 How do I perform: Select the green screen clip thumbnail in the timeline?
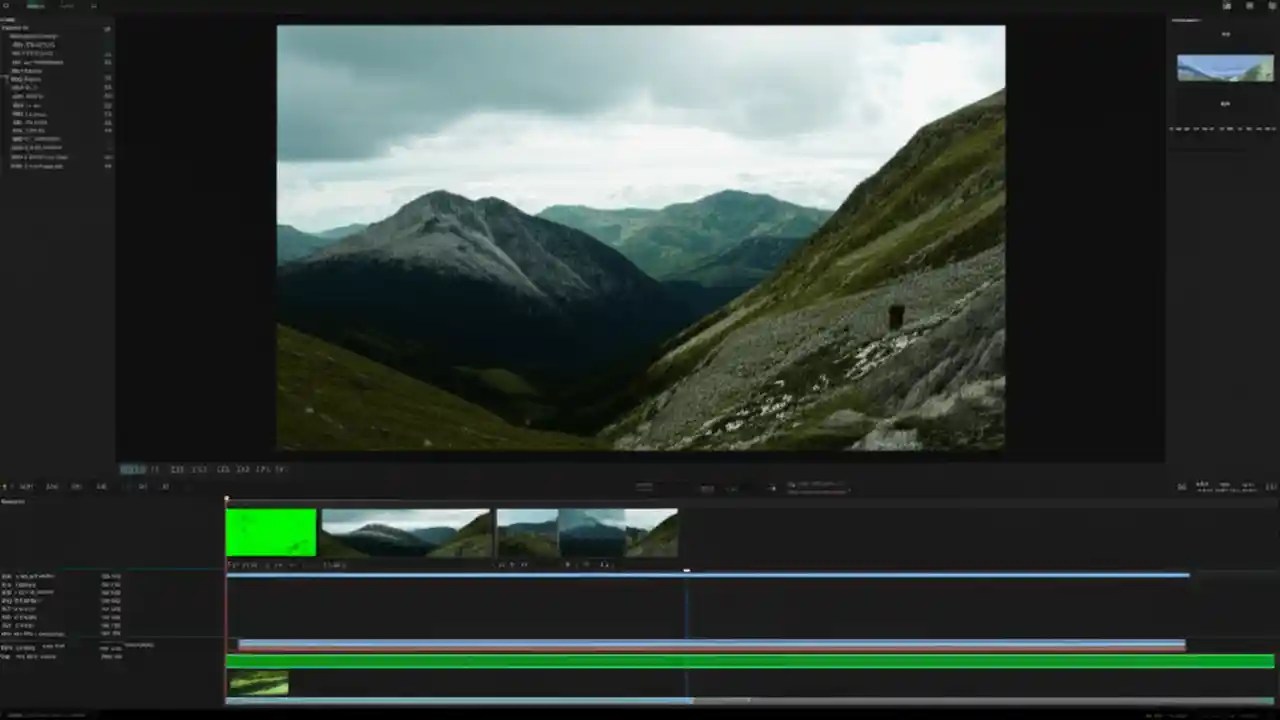(x=268, y=530)
